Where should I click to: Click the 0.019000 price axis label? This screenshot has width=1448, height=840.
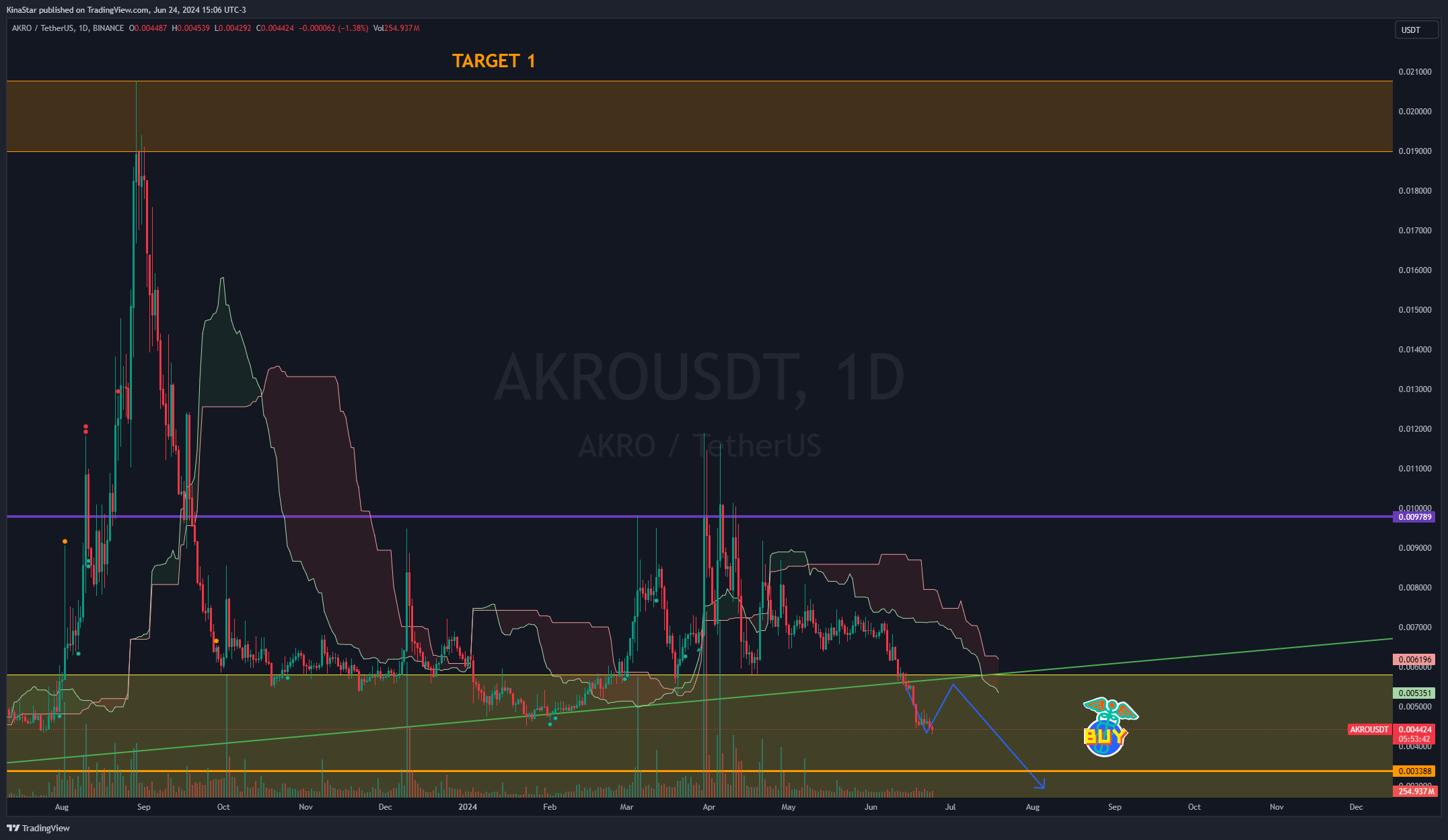1414,151
